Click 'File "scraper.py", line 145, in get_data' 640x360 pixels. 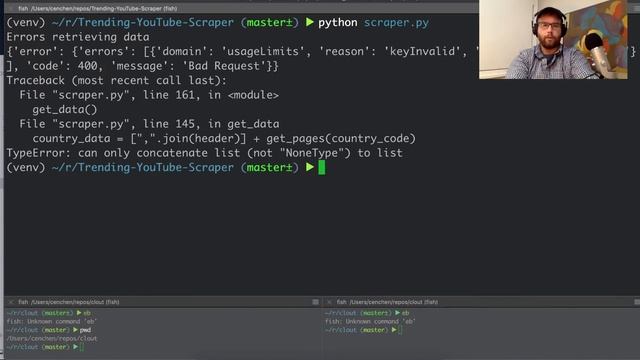pos(149,124)
